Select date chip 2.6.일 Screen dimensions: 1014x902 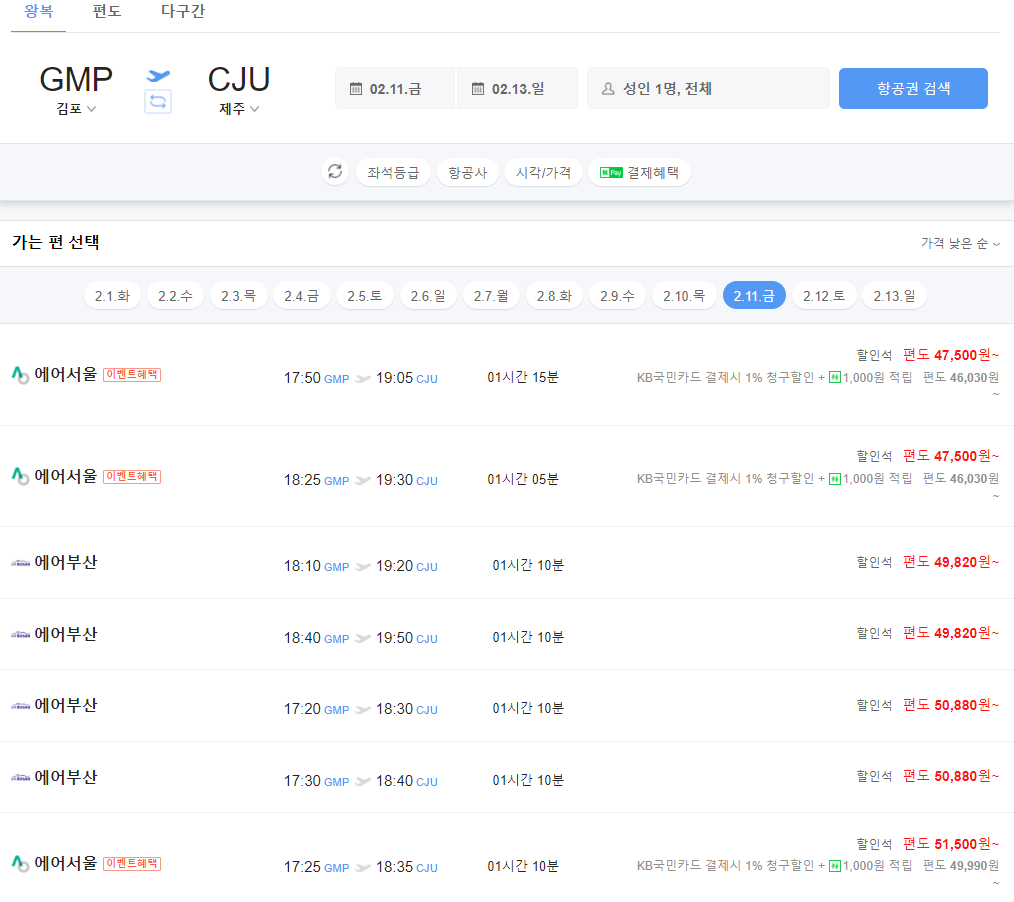pyautogui.click(x=427, y=296)
